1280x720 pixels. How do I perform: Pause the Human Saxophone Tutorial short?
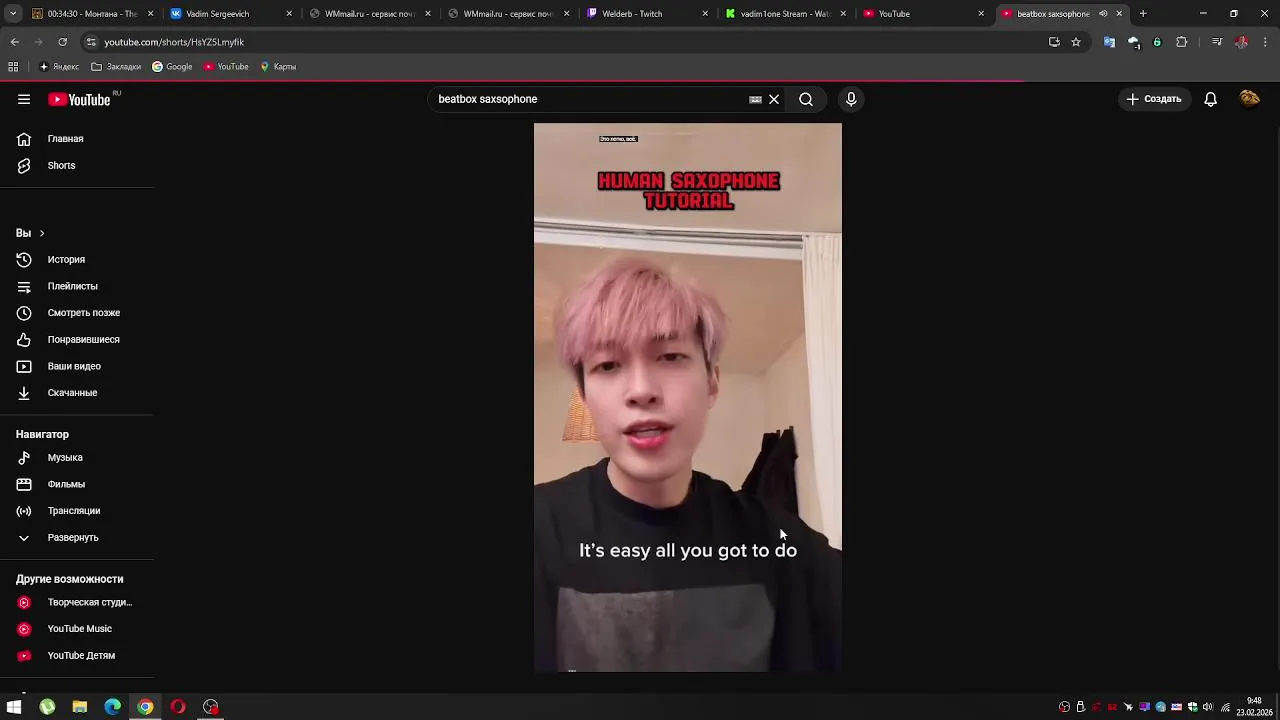click(x=688, y=397)
